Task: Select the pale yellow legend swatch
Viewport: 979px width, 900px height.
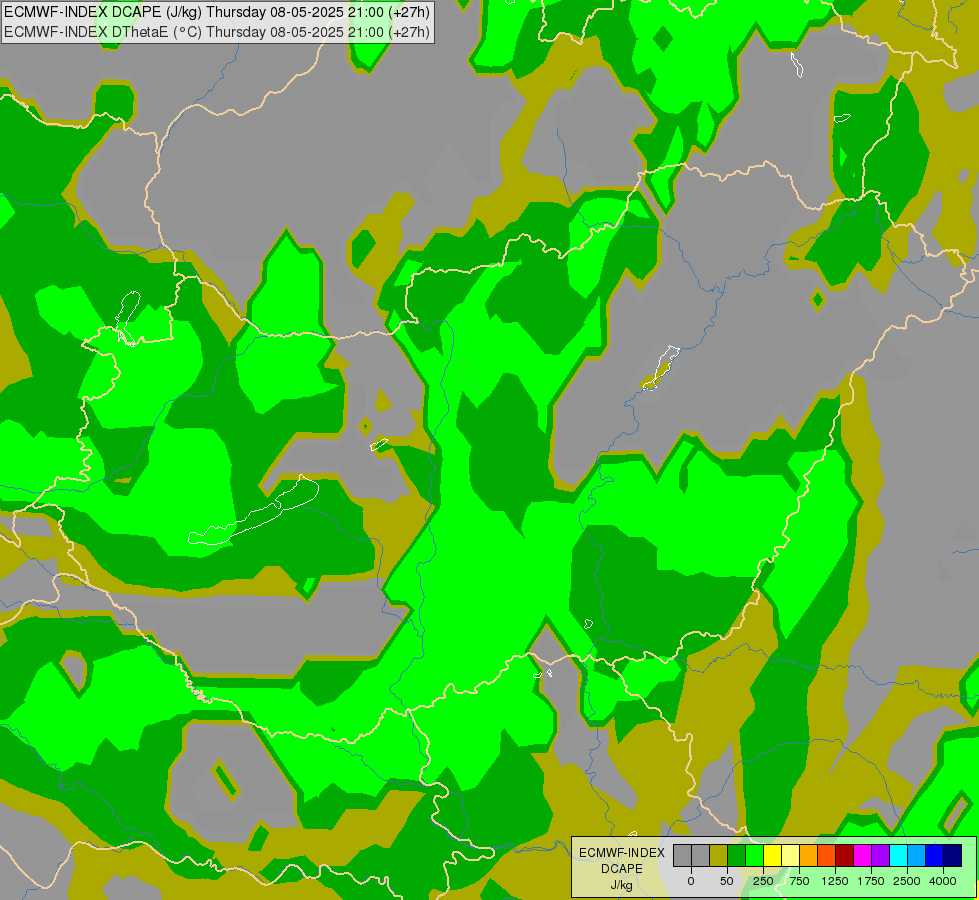Action: [x=790, y=855]
